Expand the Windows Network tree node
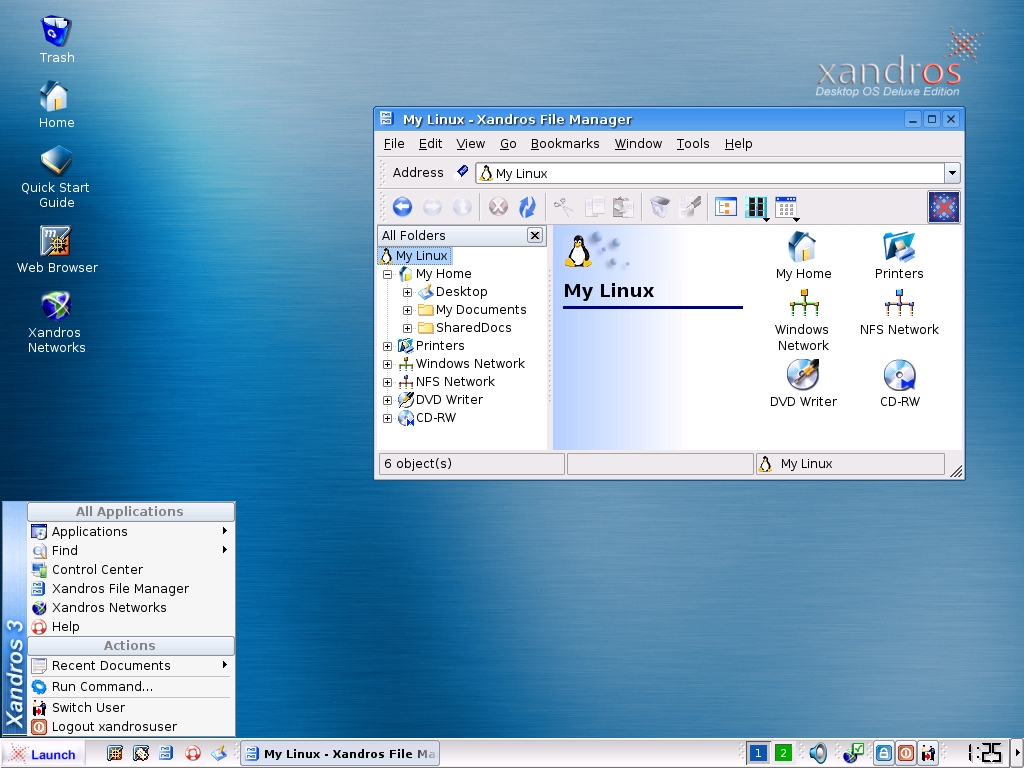The height and width of the screenshot is (768, 1024). (x=388, y=364)
